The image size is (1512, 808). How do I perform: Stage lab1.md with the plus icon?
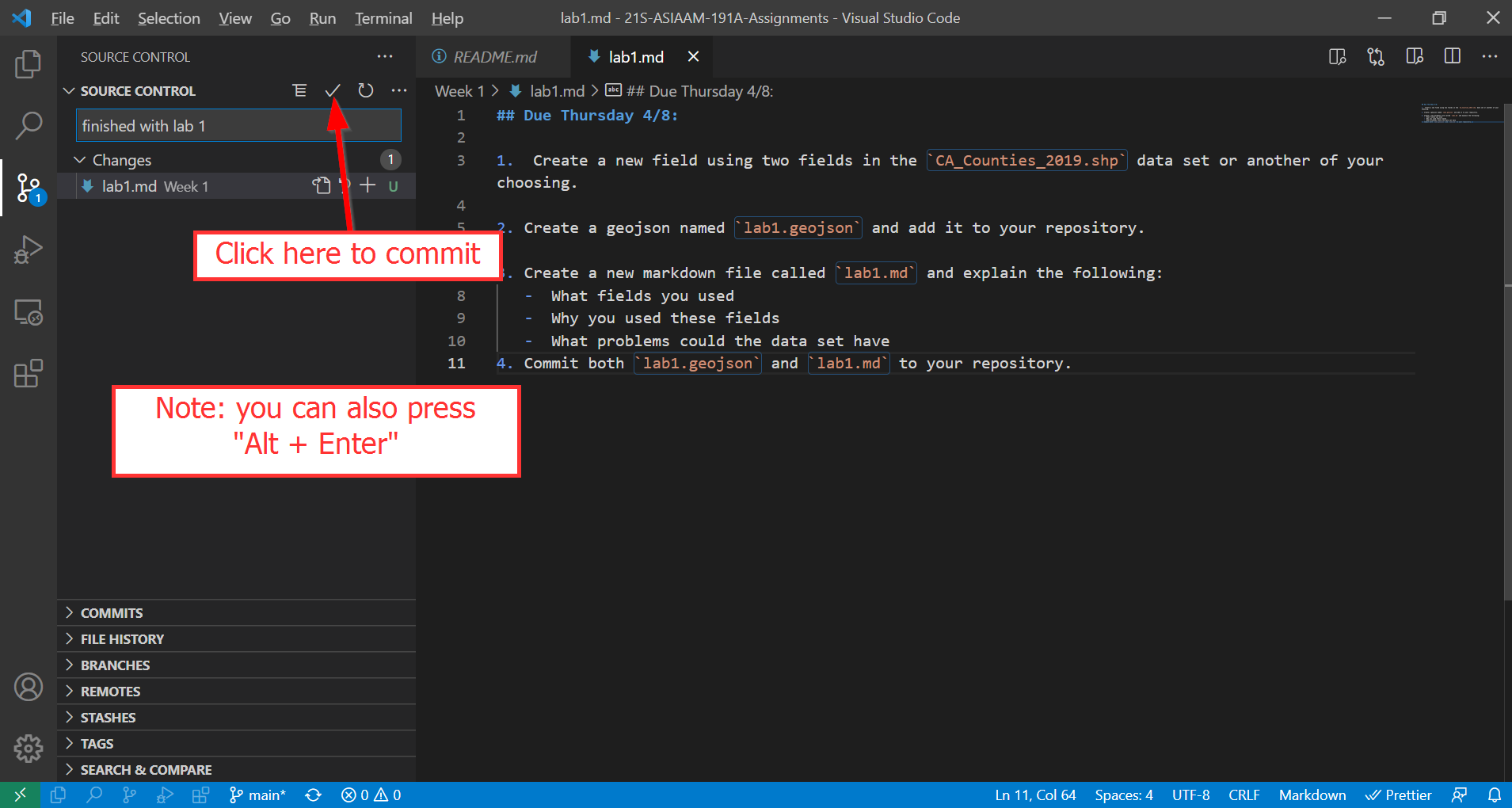tap(368, 185)
